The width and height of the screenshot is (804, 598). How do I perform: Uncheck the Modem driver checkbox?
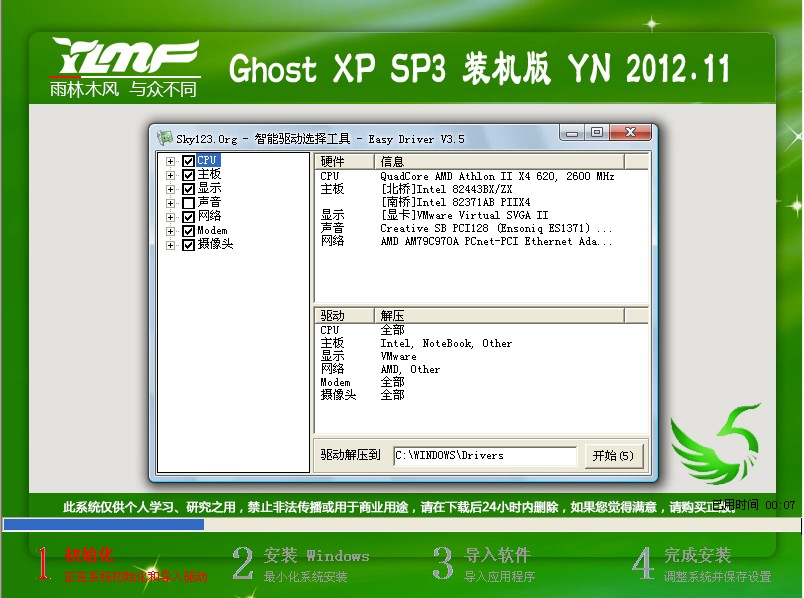[188, 231]
